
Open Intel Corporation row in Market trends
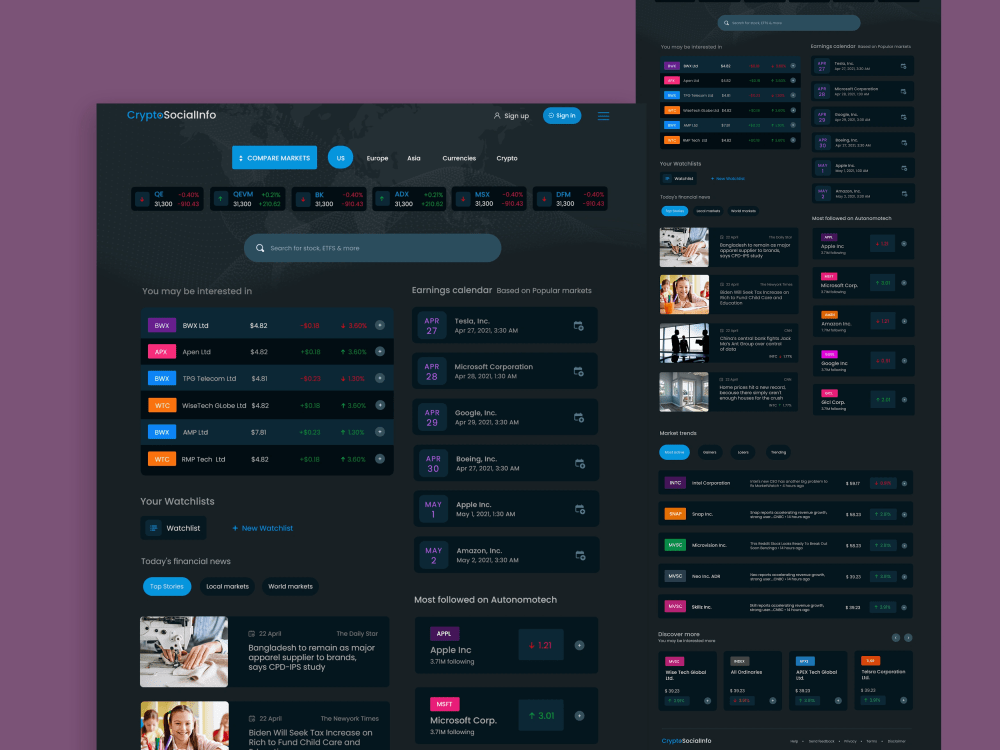click(785, 483)
